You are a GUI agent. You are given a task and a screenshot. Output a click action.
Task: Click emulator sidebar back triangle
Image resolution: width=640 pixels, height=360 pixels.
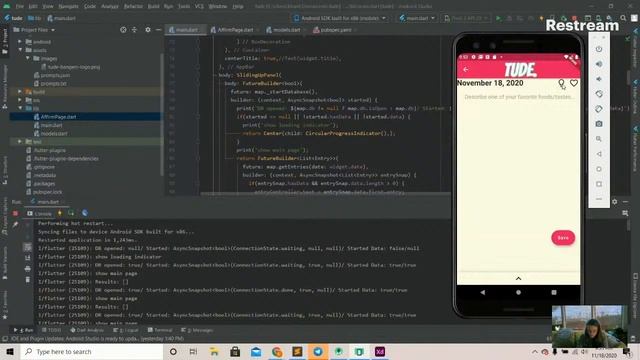[x=599, y=154]
